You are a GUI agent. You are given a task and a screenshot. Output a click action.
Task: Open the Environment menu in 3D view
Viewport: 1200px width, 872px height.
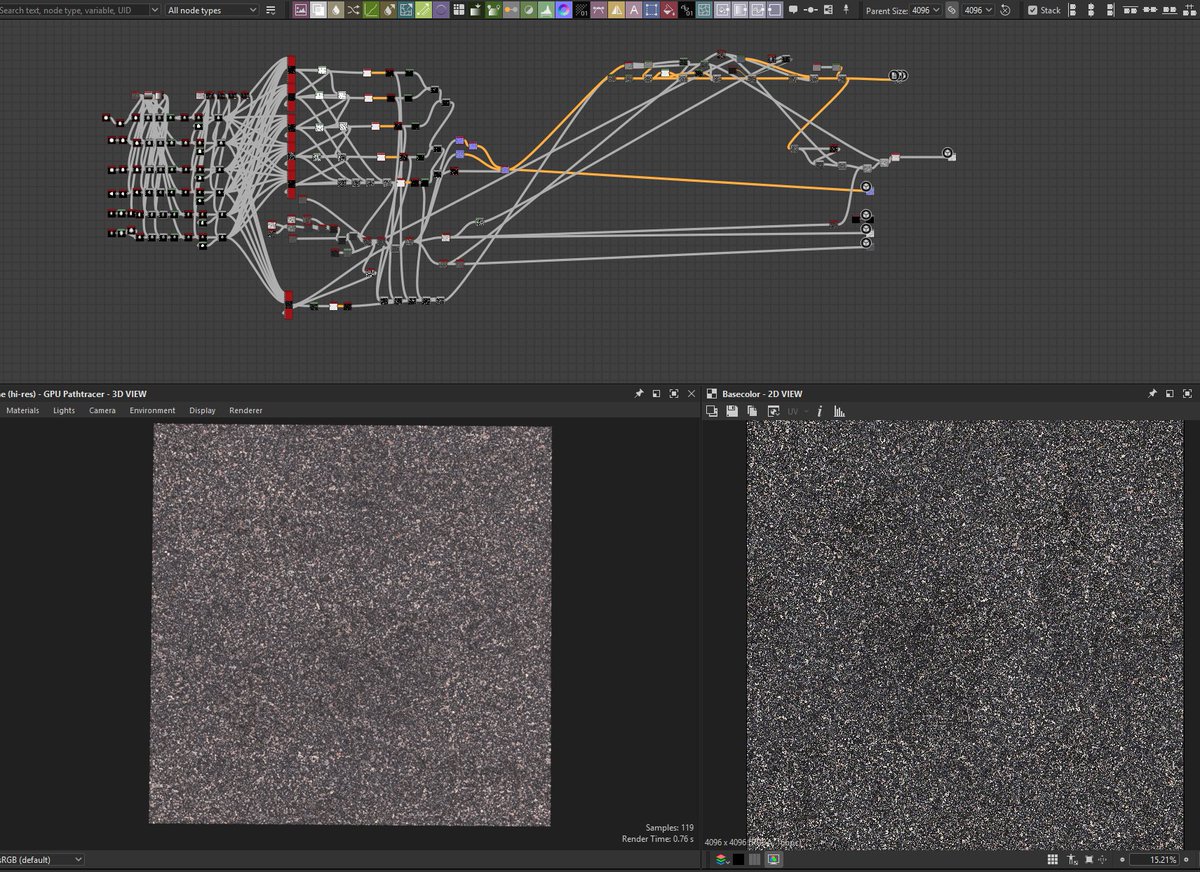pos(152,411)
